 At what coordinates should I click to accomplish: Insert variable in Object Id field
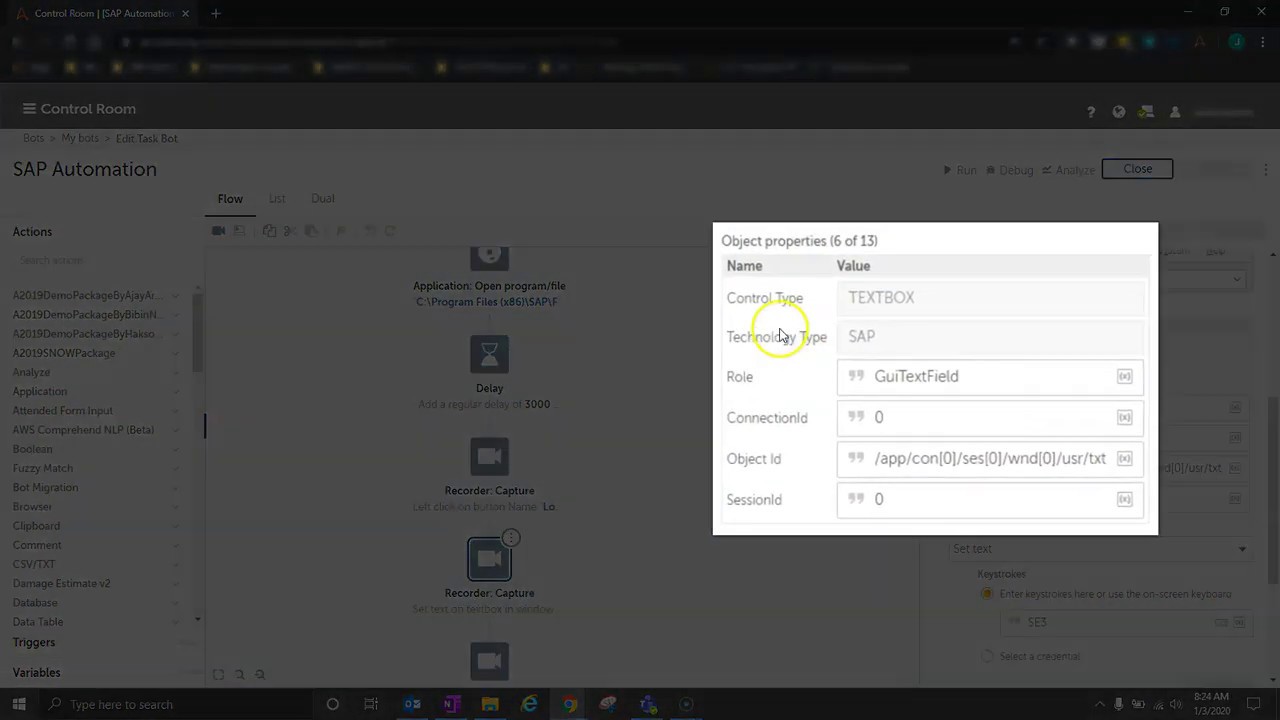(x=1125, y=459)
